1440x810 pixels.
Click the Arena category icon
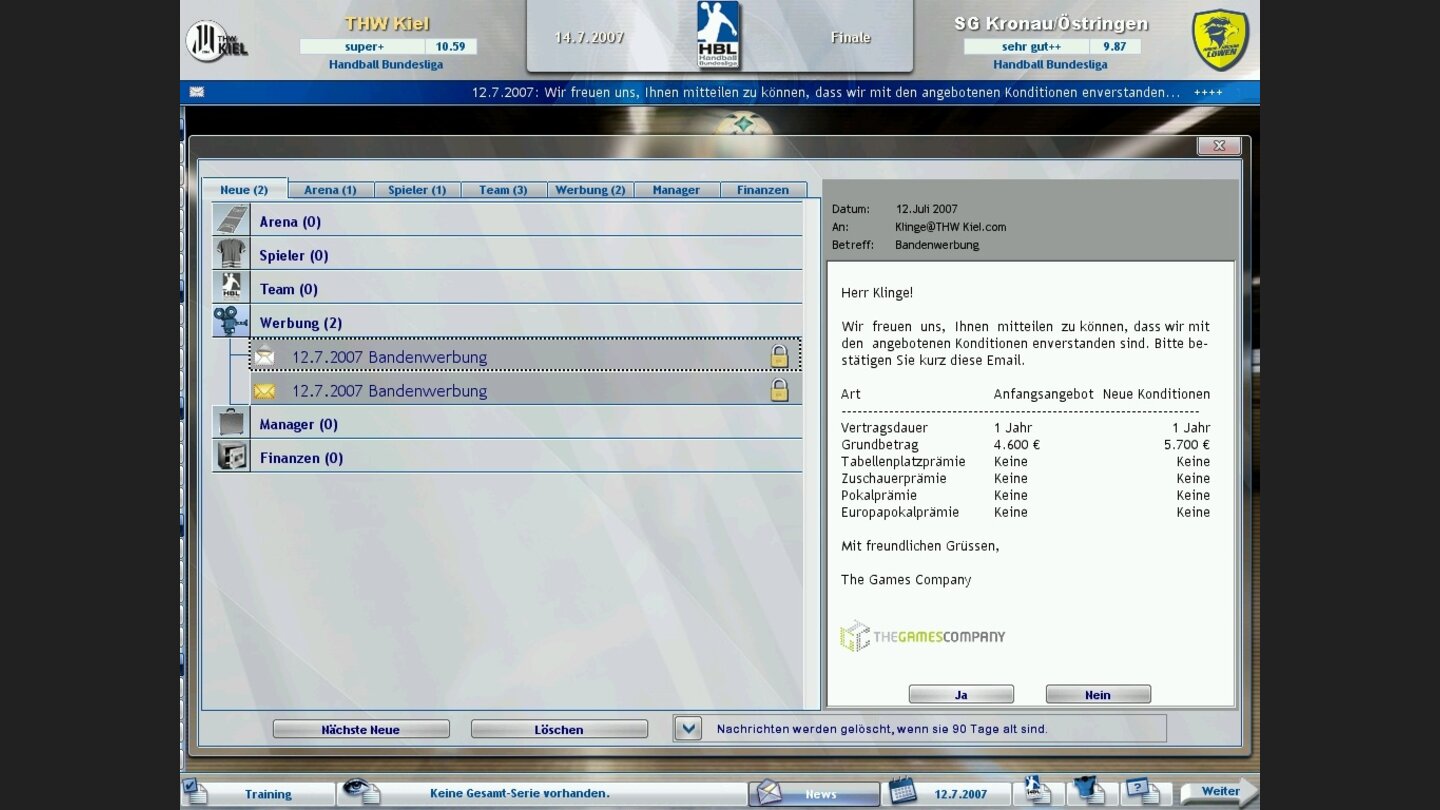coord(231,221)
